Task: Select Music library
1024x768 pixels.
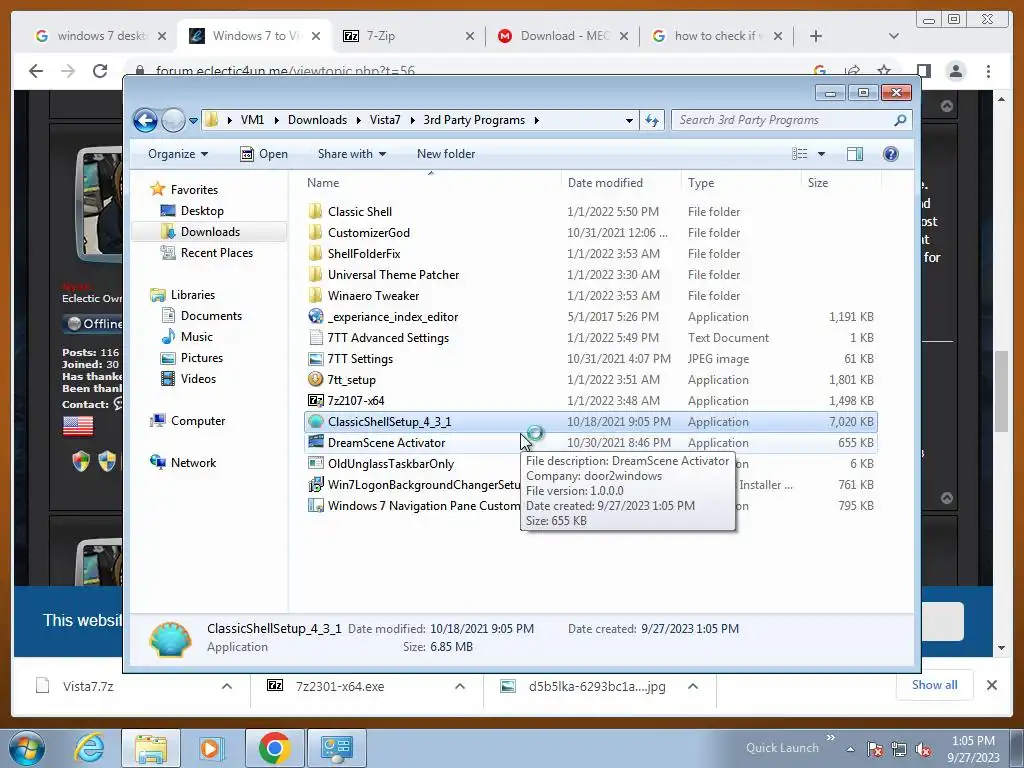Action: click(x=197, y=337)
